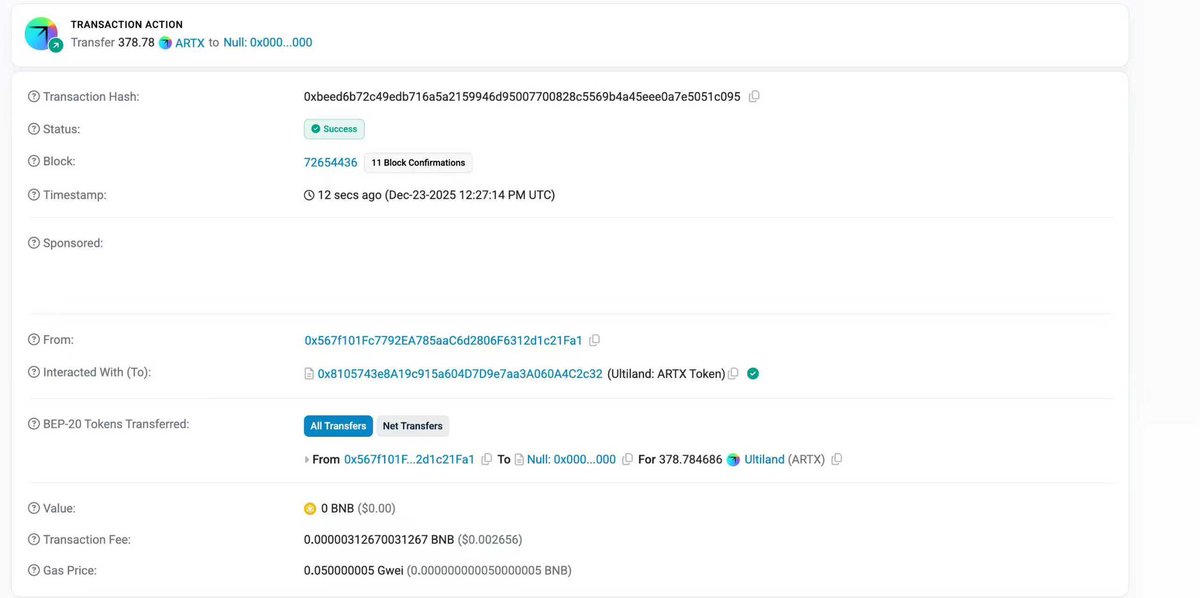This screenshot has width=1200, height=598.
Task: Copy the transaction hash to clipboard
Action: pos(754,96)
